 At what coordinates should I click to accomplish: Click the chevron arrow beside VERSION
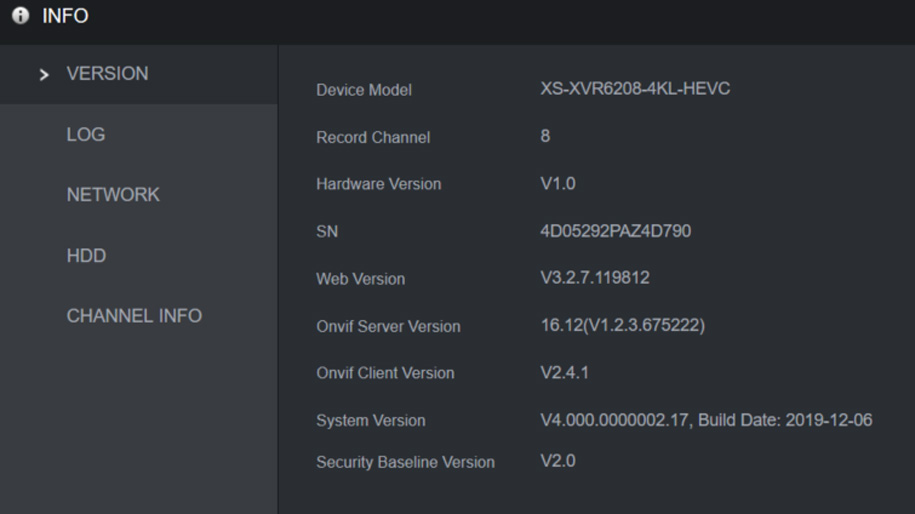[x=44, y=75]
